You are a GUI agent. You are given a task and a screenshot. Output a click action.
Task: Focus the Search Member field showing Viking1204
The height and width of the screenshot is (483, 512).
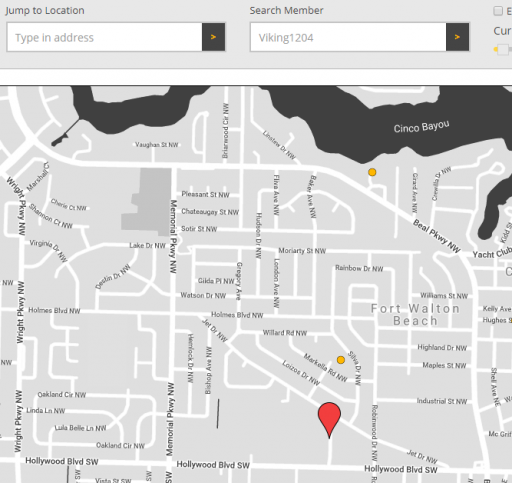pos(348,37)
